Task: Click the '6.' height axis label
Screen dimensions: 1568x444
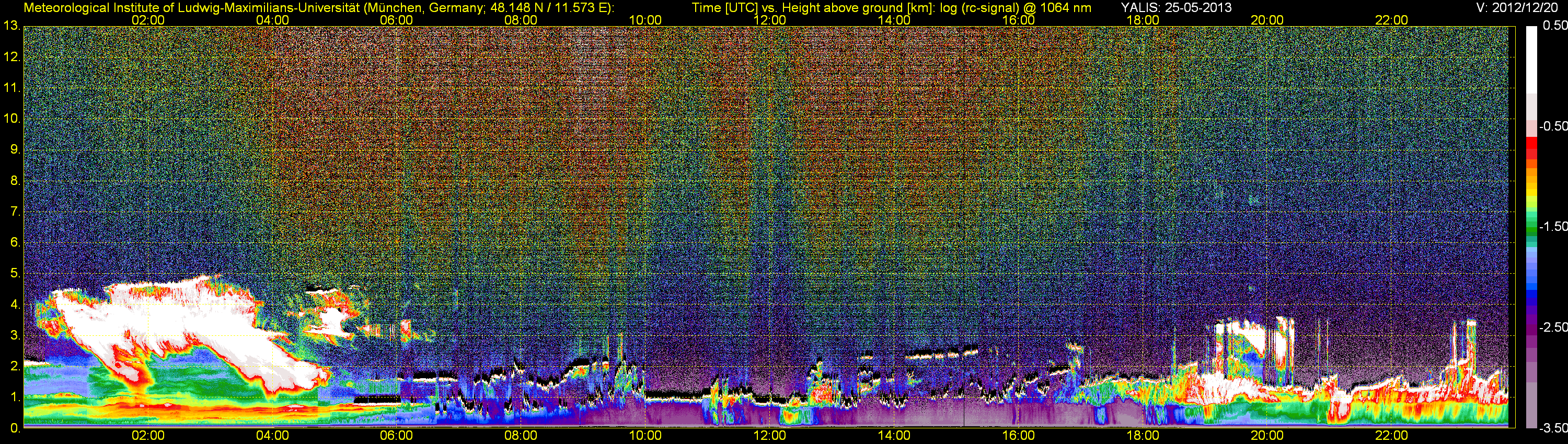Action: point(15,242)
